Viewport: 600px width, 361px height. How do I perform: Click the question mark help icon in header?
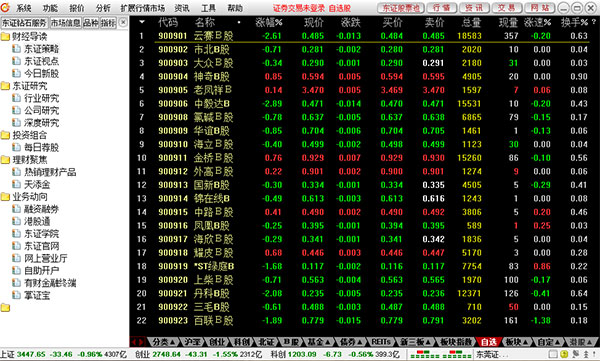coord(593,22)
